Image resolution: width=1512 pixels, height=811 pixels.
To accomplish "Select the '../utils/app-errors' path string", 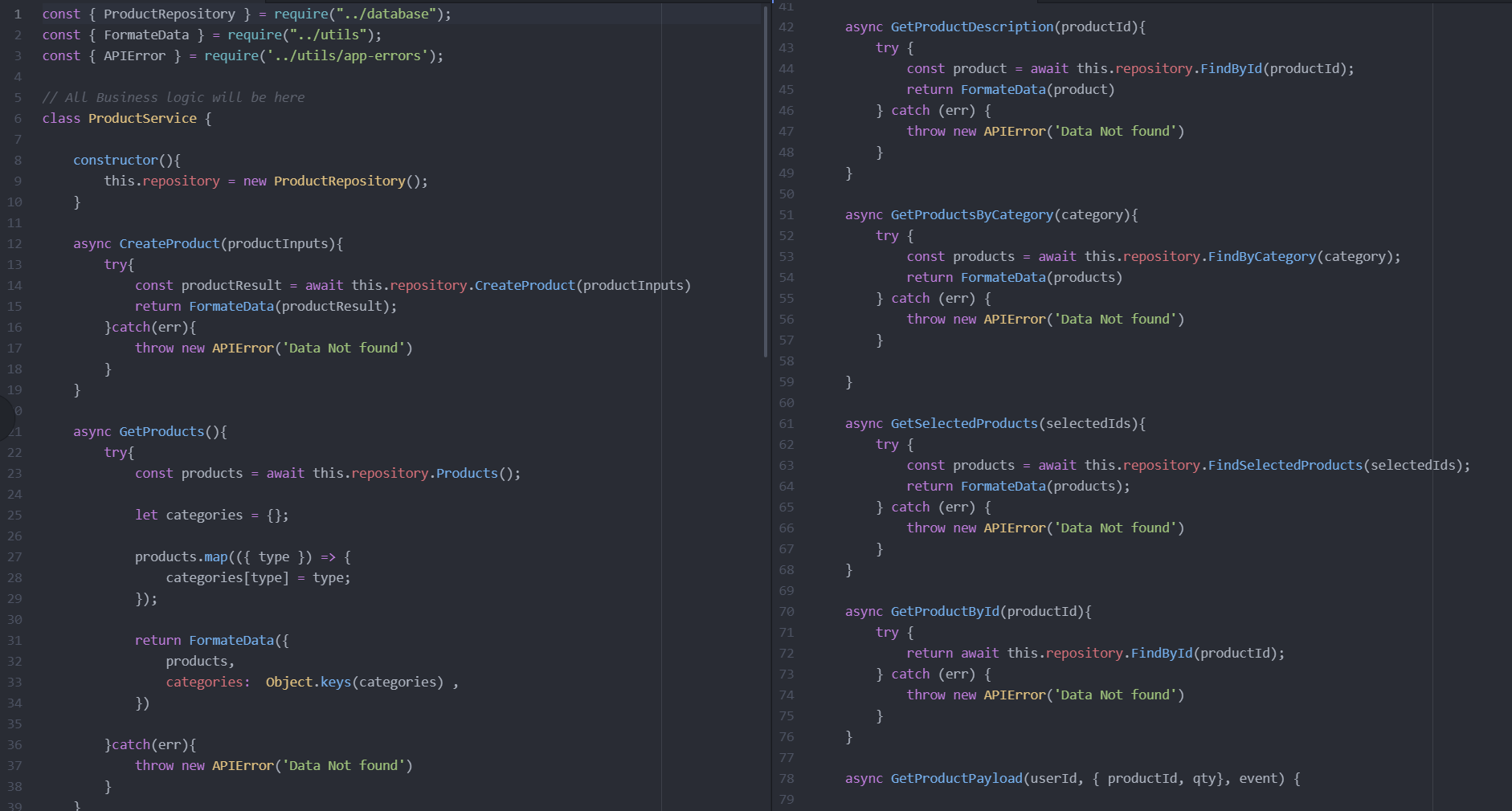I will pyautogui.click(x=347, y=55).
